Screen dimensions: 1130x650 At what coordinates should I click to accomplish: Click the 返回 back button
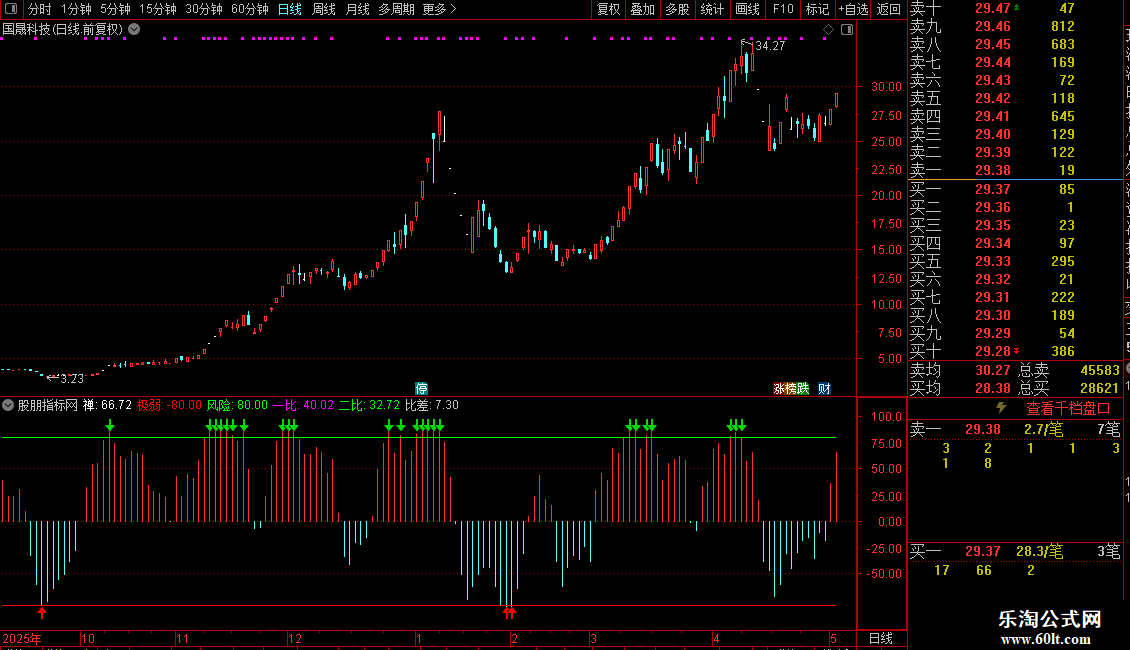click(889, 9)
